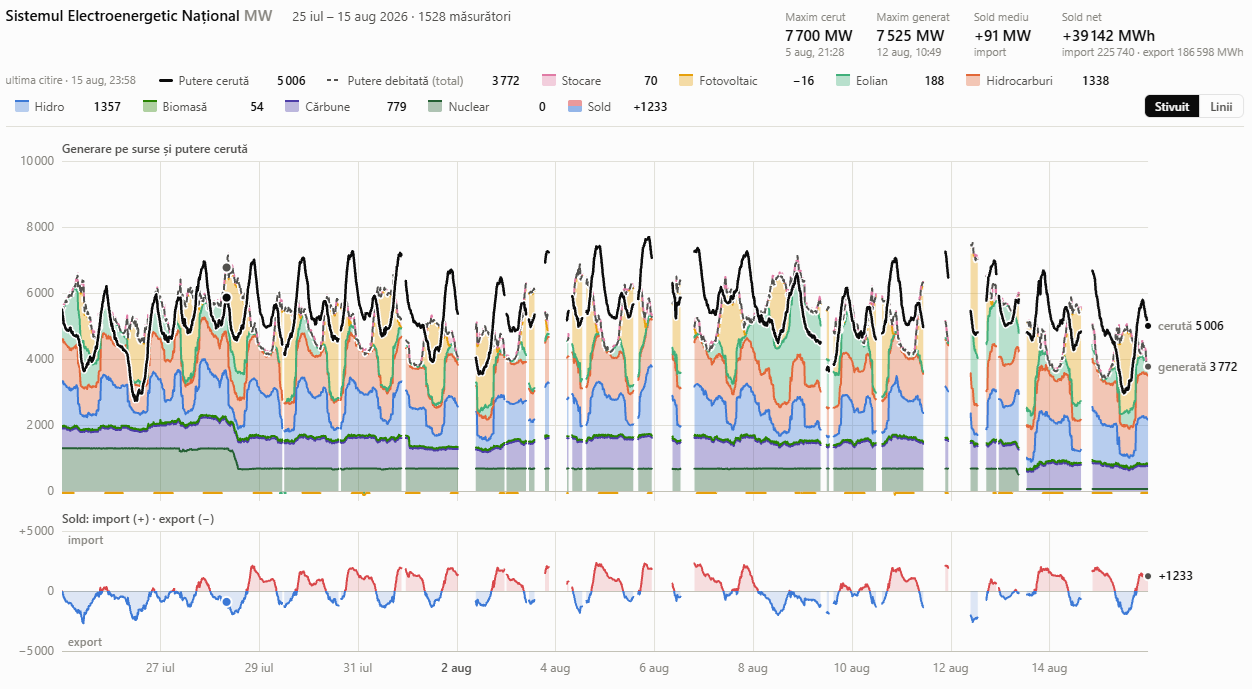Click the Maxim cerut value 7 700 MW
This screenshot has width=1252, height=689.
(819, 36)
